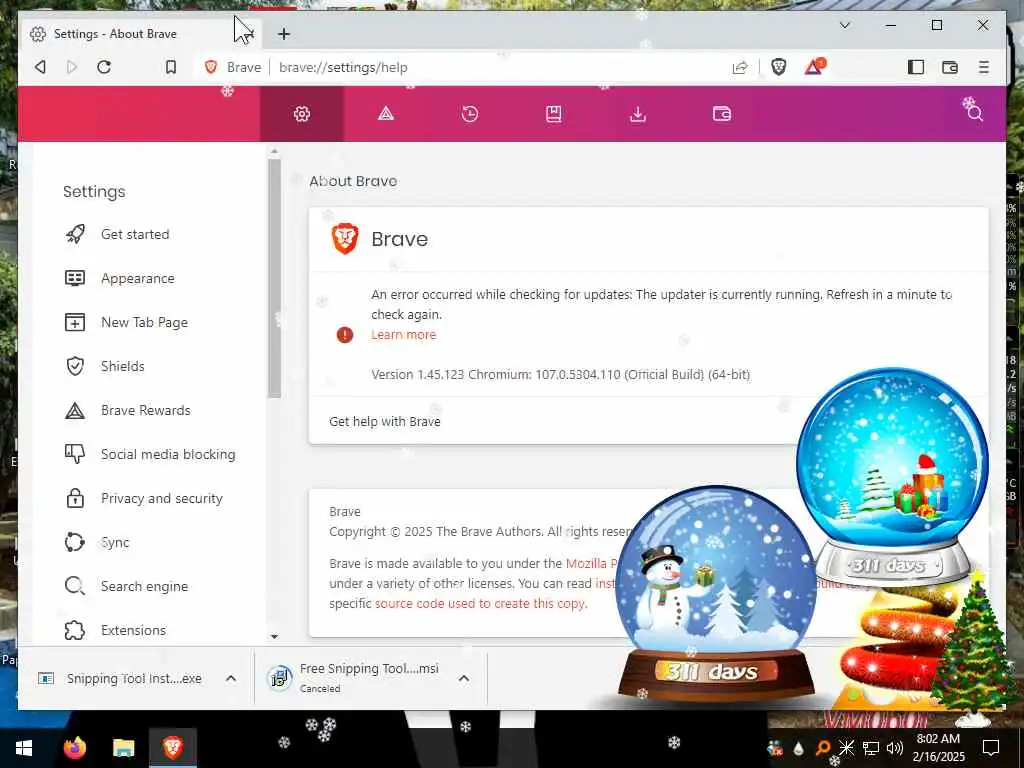Click the padlock icon beside Privacy and security
The width and height of the screenshot is (1024, 768).
[x=75, y=498]
